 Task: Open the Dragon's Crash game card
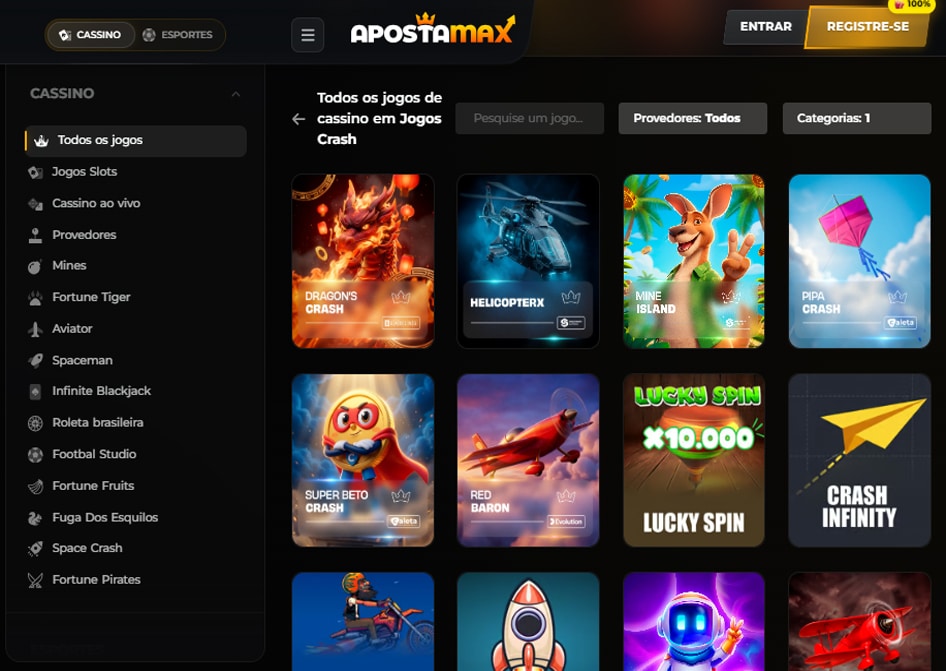click(363, 261)
